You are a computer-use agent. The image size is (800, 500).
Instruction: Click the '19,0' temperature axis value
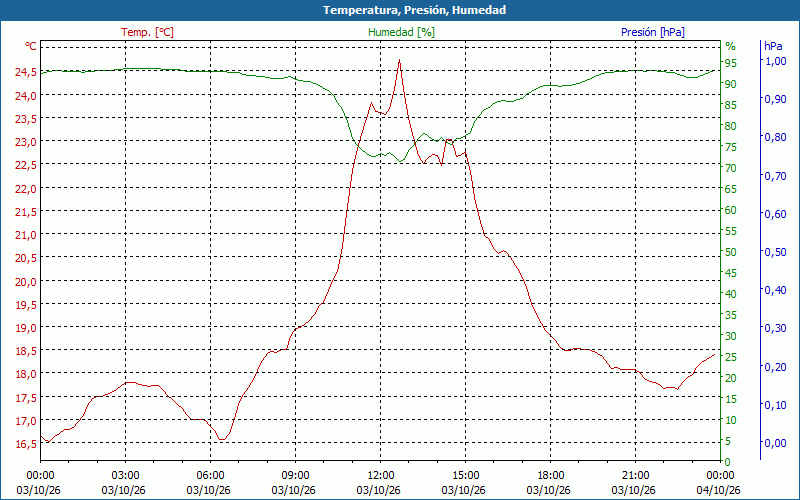coord(26,328)
